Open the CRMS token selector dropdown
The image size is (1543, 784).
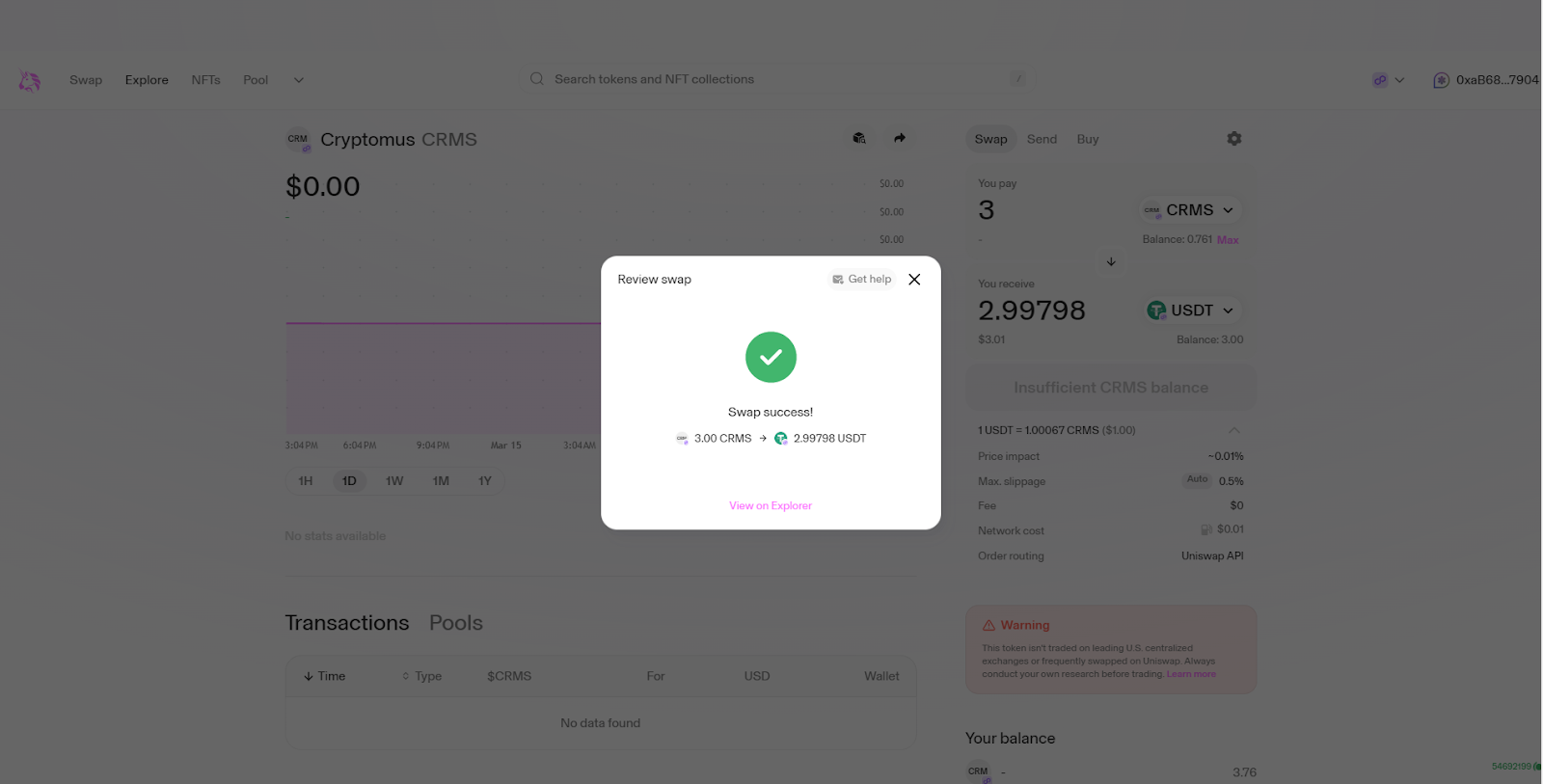pyautogui.click(x=1189, y=209)
